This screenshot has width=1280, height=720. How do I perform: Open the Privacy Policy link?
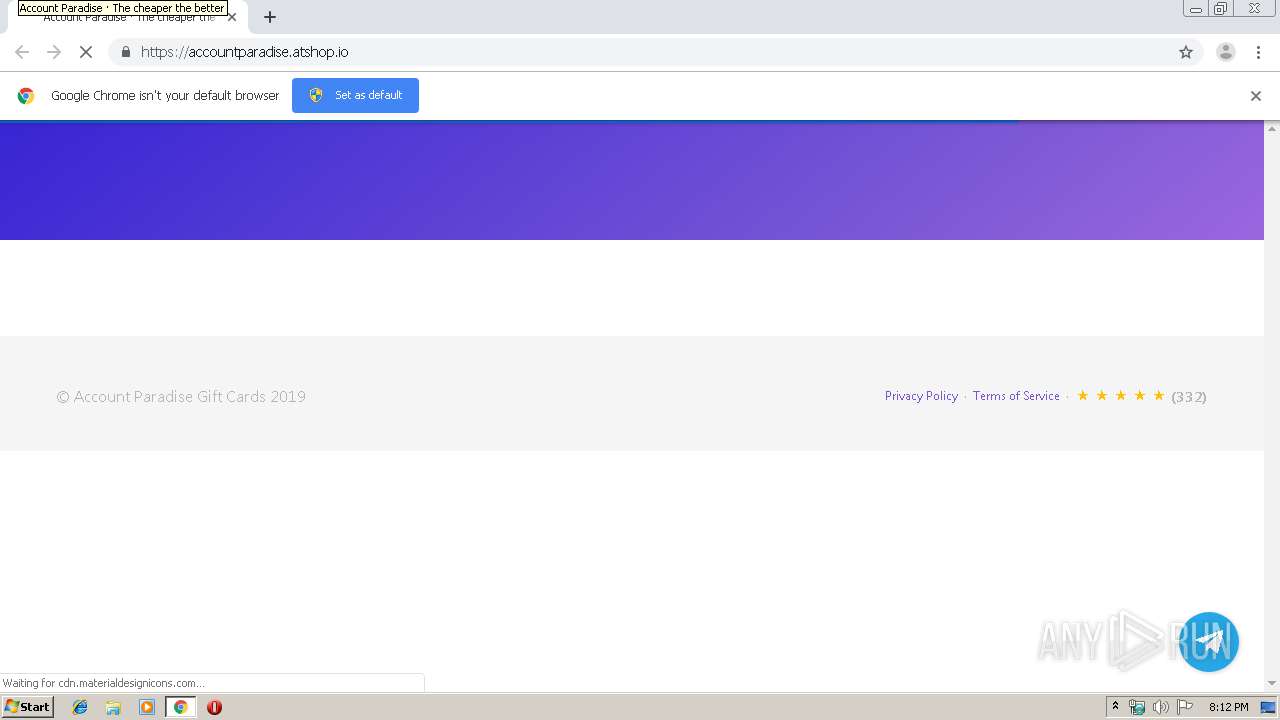tap(921, 396)
